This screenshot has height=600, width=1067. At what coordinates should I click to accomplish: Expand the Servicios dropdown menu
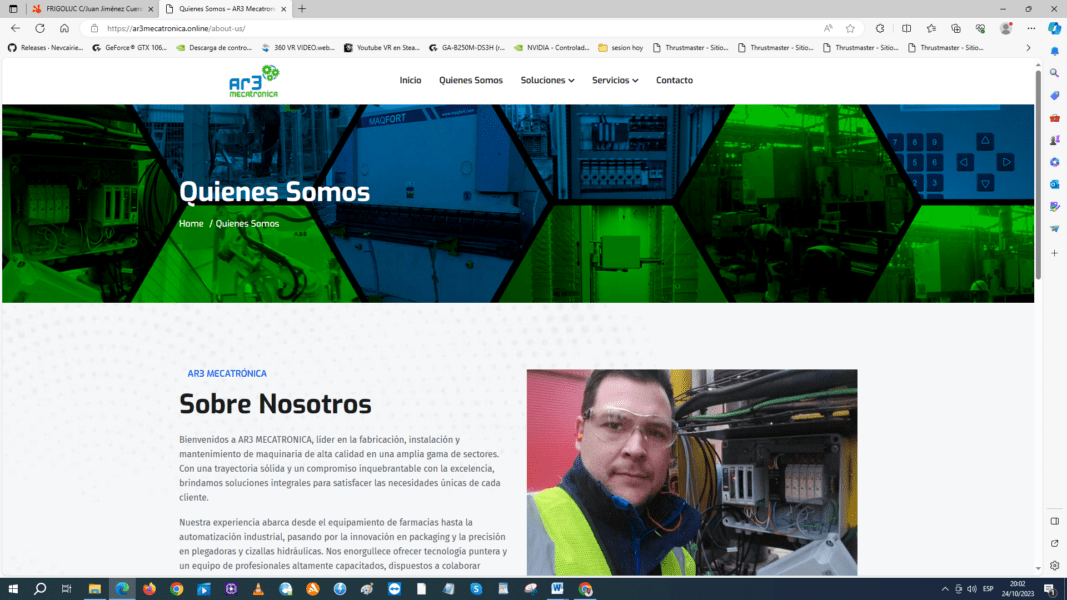[615, 80]
